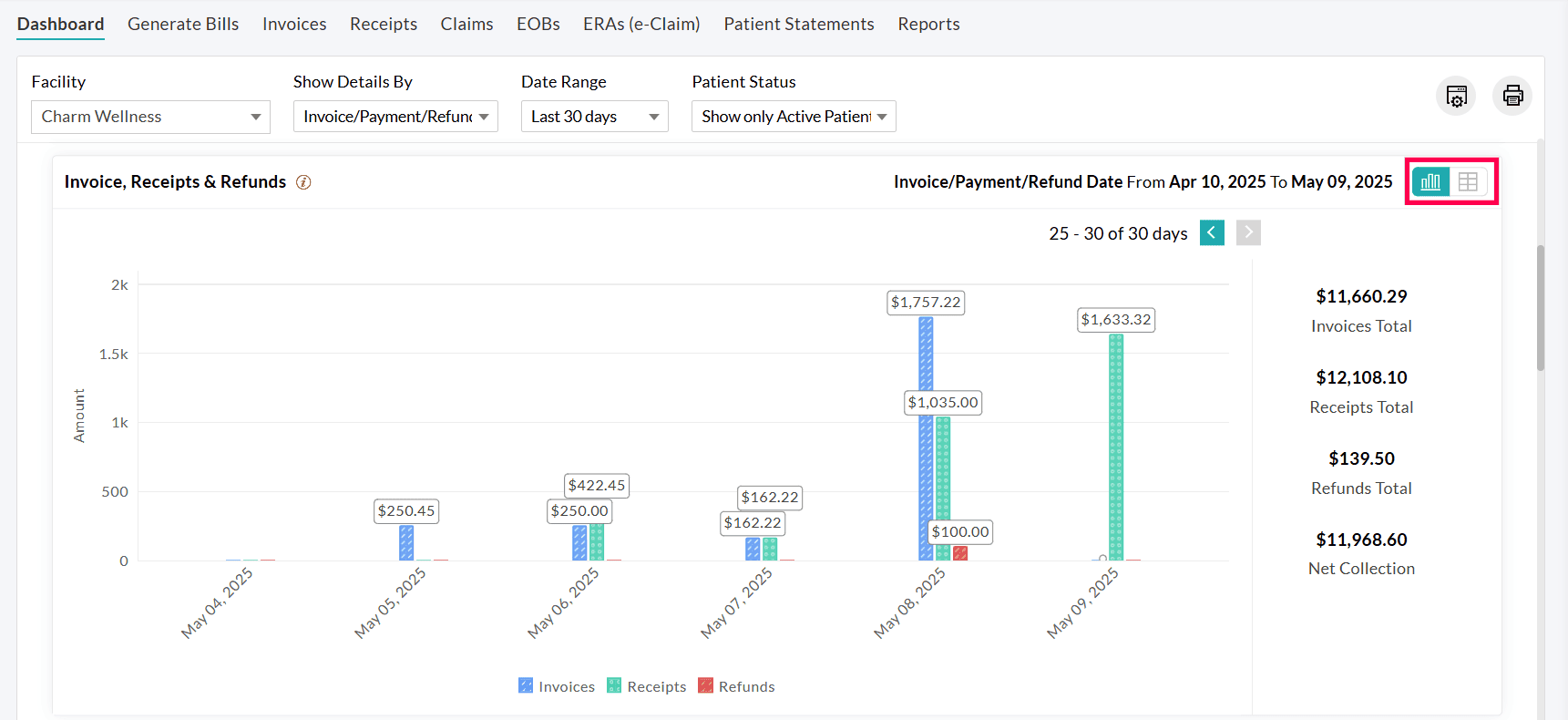
Task: Switch to bar chart view
Action: click(1430, 182)
